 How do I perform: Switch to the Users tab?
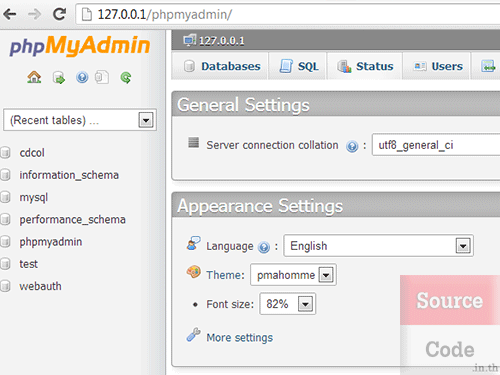pos(437,66)
